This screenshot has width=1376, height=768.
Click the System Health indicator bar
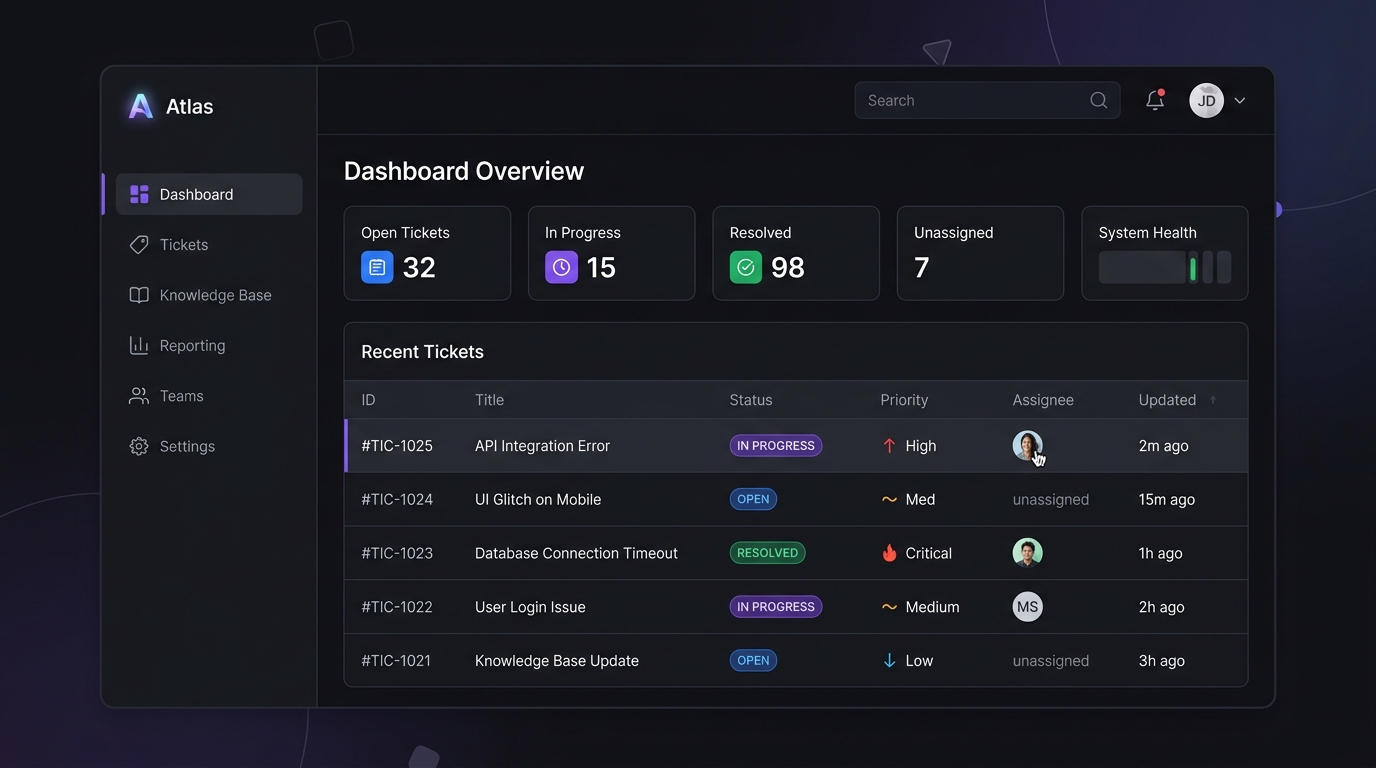click(1165, 267)
